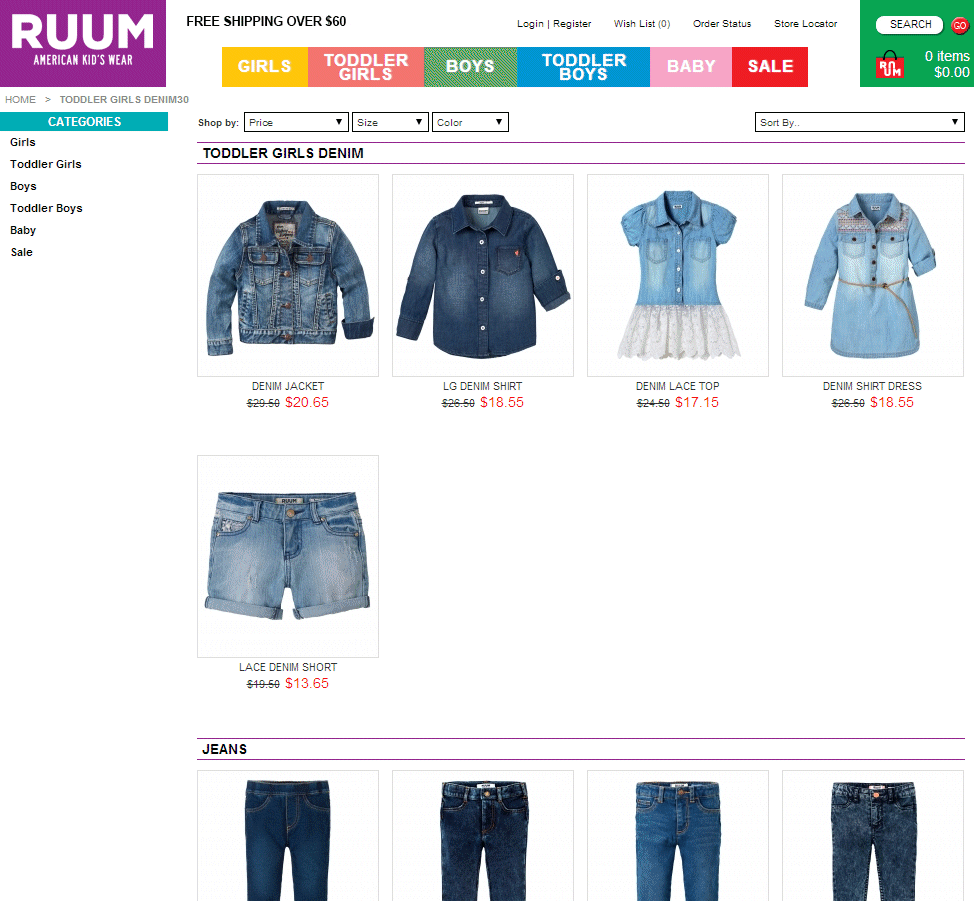Click the red GO search button
Screen dimensions: 974x901
pyautogui.click(x=960, y=25)
